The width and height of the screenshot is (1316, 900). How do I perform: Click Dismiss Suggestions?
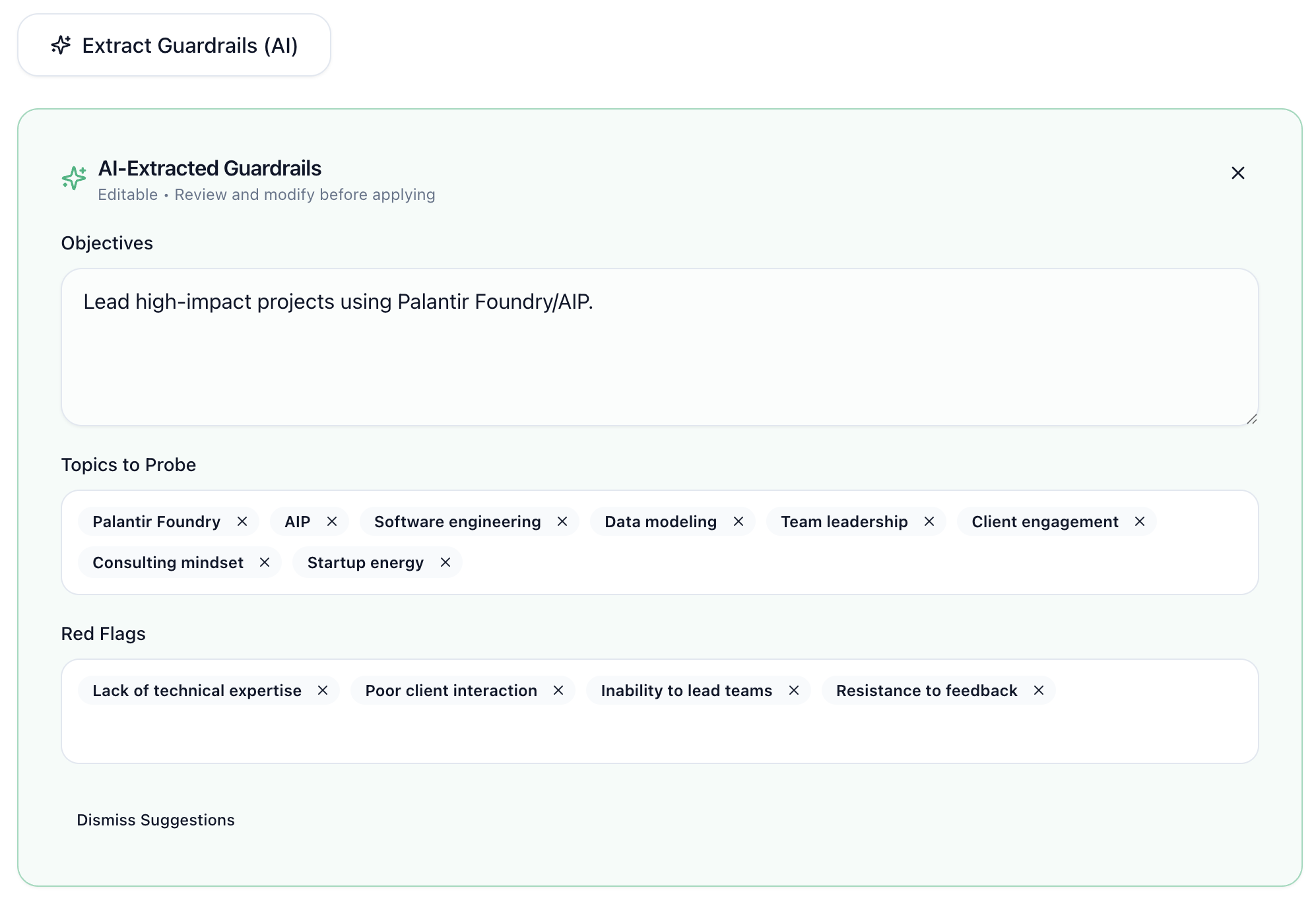click(156, 820)
